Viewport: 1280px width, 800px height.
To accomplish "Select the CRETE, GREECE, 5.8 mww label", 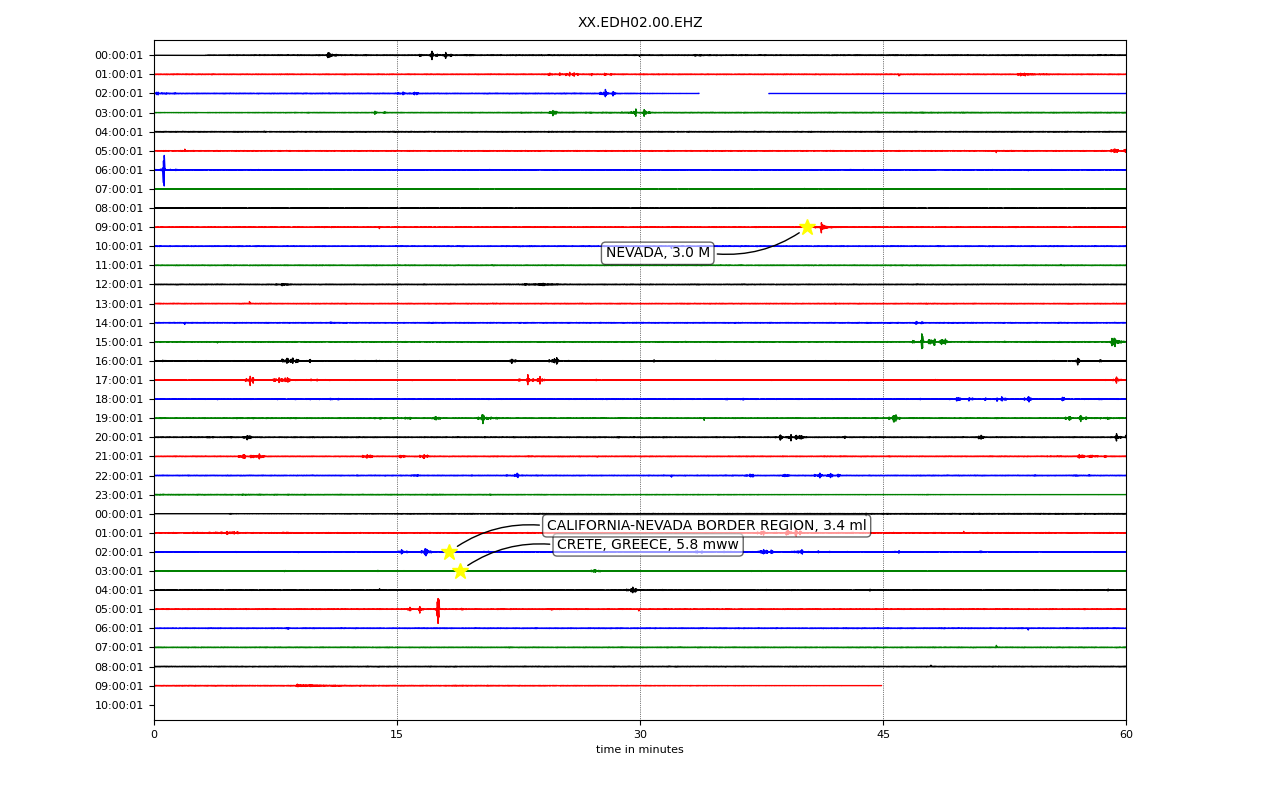I will click(648, 545).
